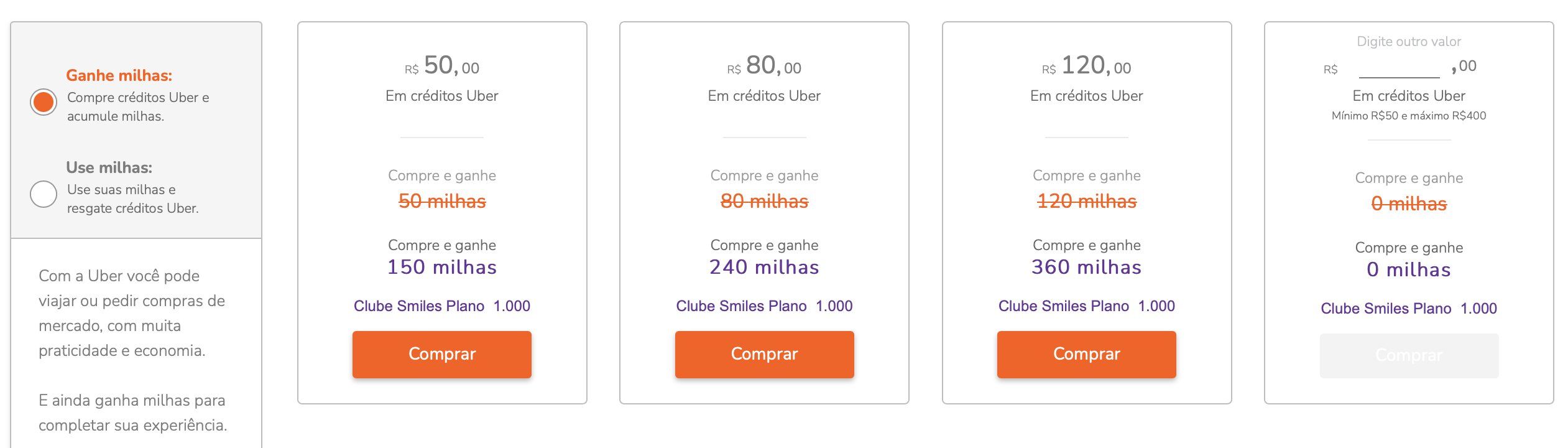Click Comprar for R$ 50,00 credits

441,355
